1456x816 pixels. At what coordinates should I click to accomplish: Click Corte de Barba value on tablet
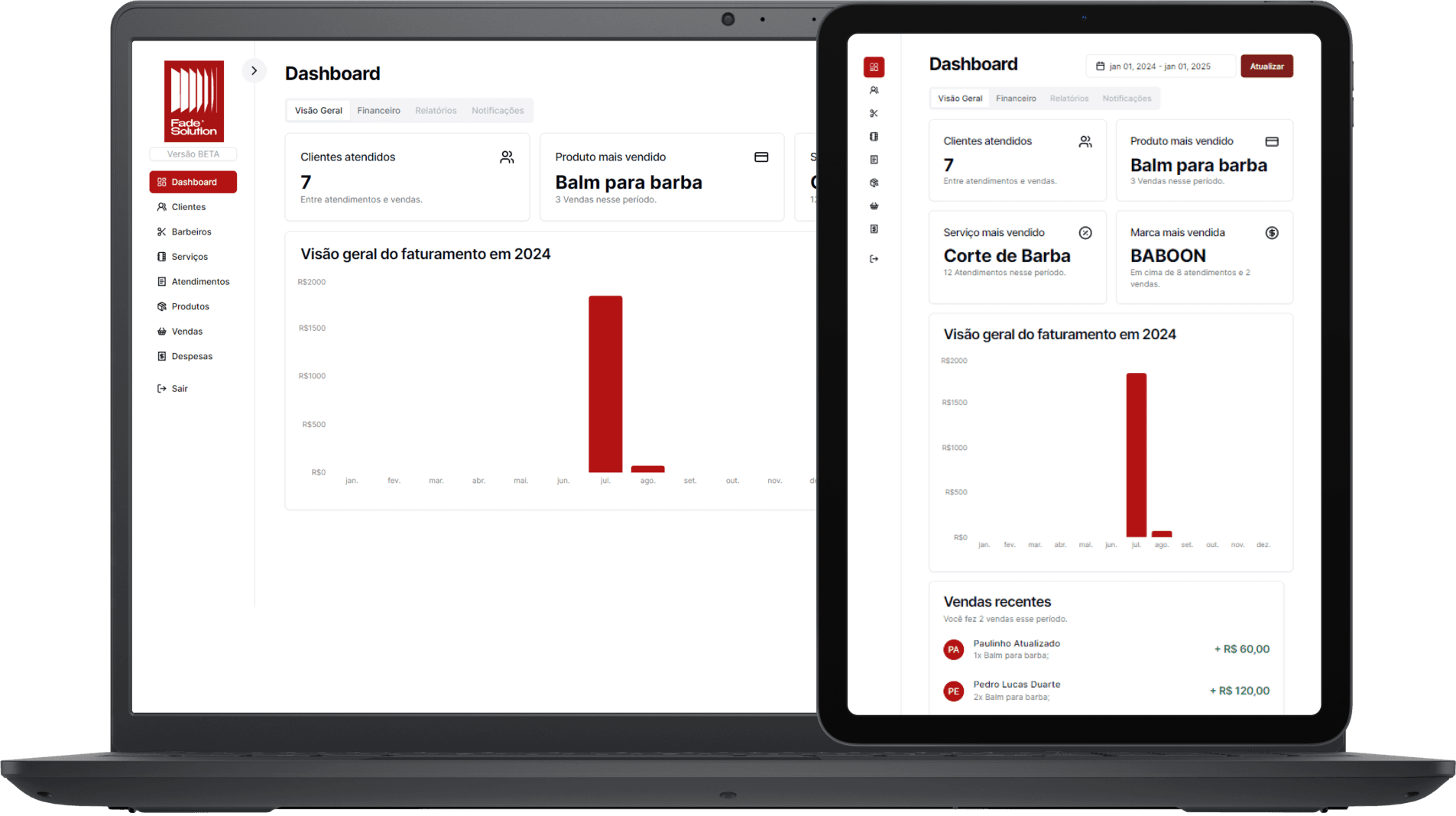tap(1007, 256)
